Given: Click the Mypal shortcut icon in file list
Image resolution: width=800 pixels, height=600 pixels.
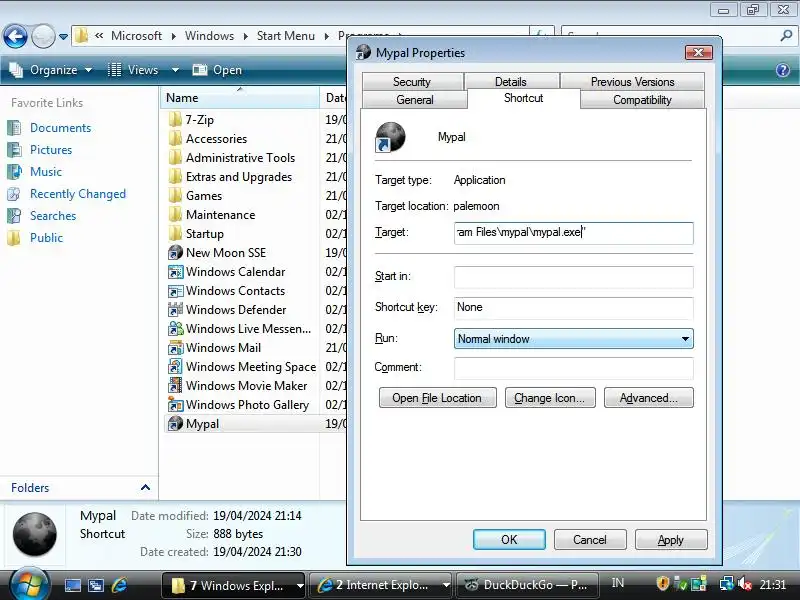Looking at the screenshot, I should click(x=175, y=424).
